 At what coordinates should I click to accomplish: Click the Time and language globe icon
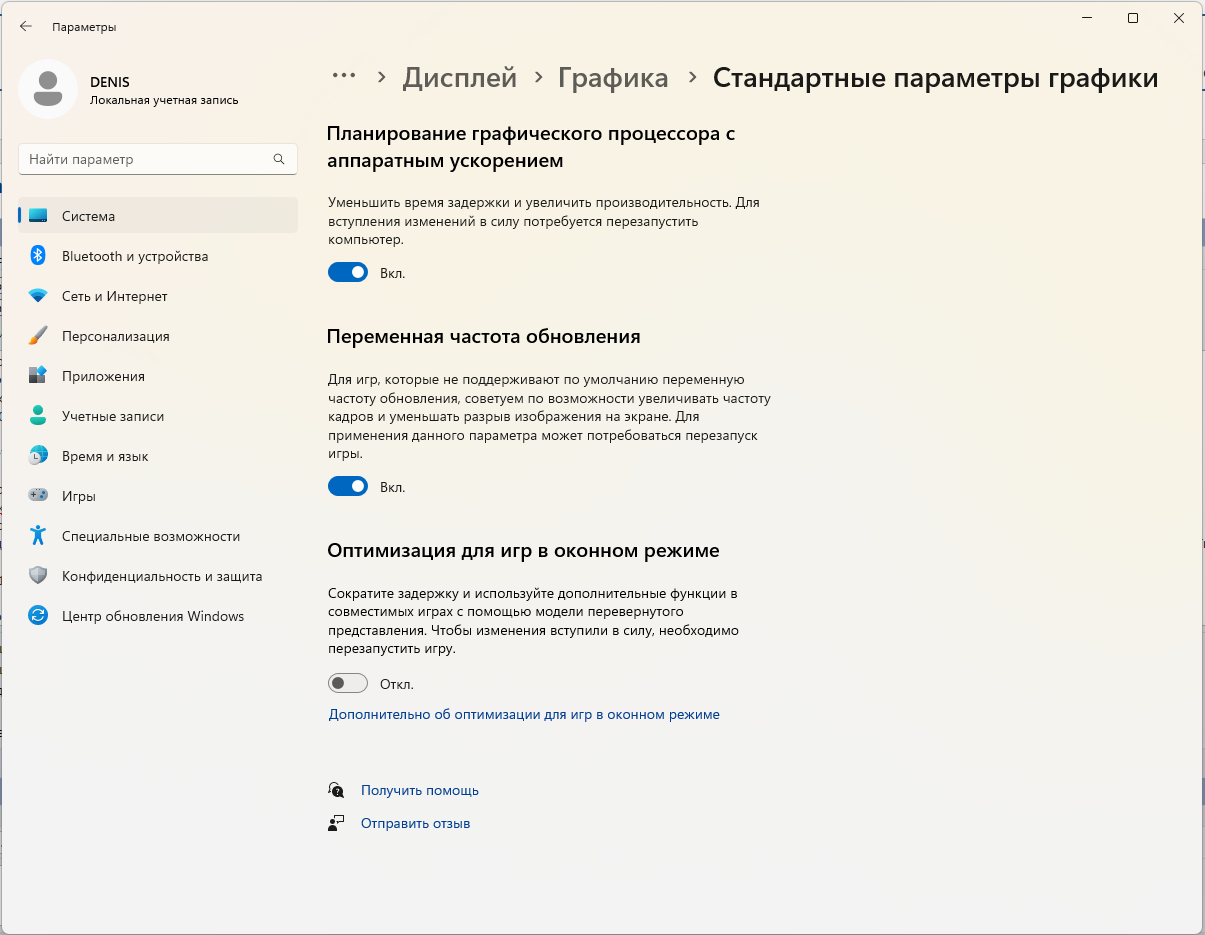pos(38,456)
